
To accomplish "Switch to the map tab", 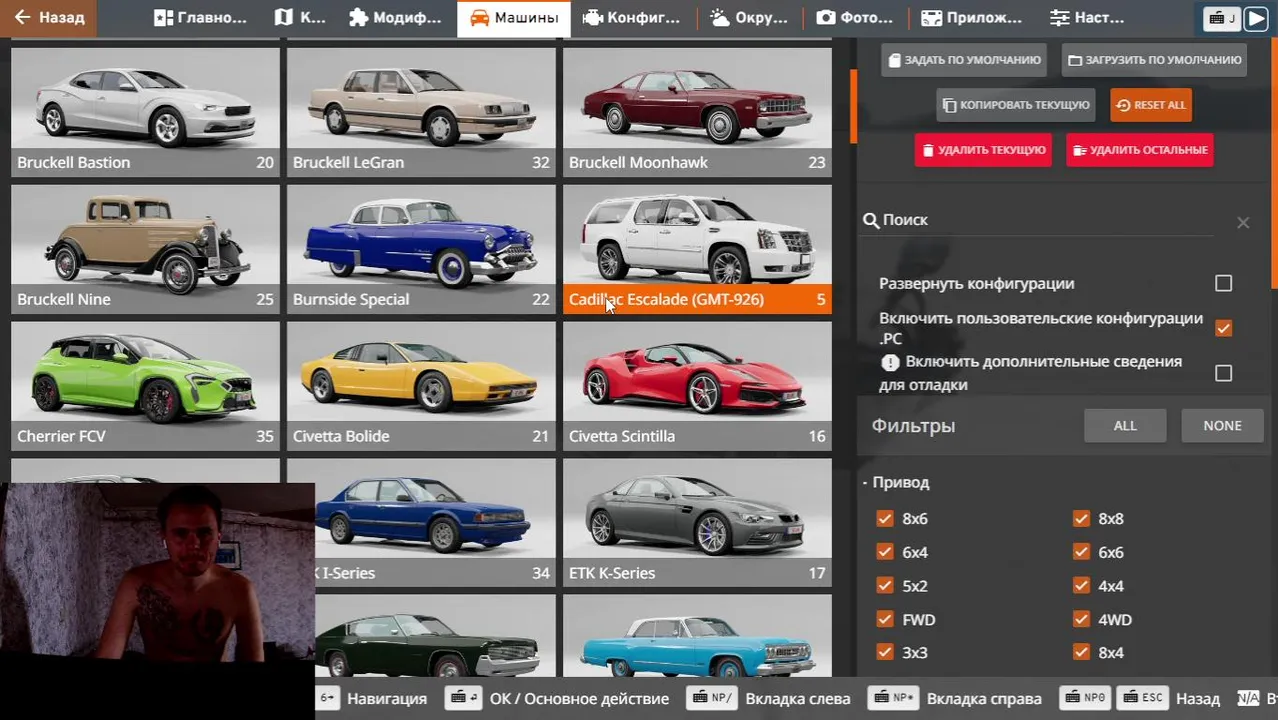I will pyautogui.click(x=300, y=18).
